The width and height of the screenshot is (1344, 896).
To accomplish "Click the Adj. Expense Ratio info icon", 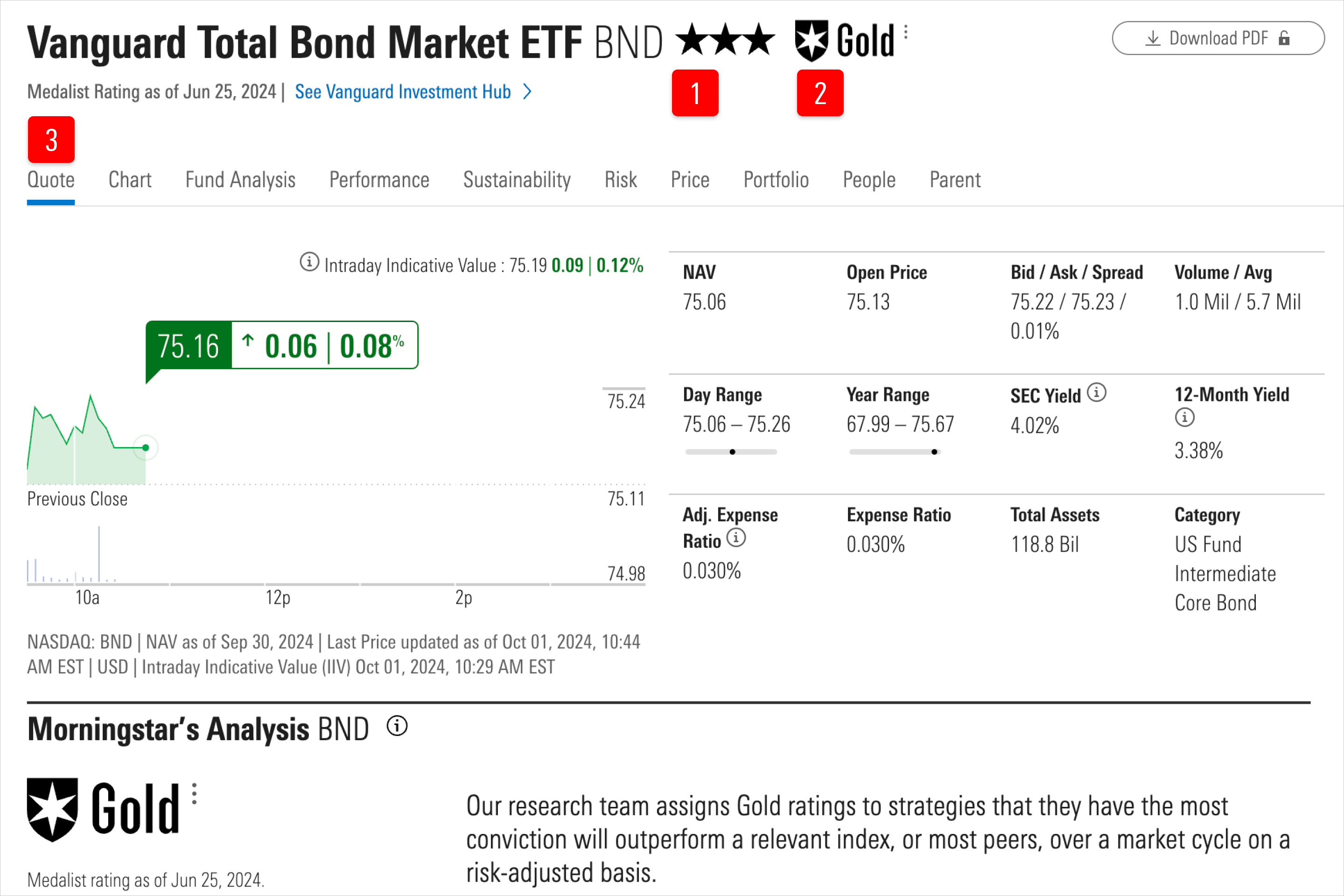I will (736, 538).
